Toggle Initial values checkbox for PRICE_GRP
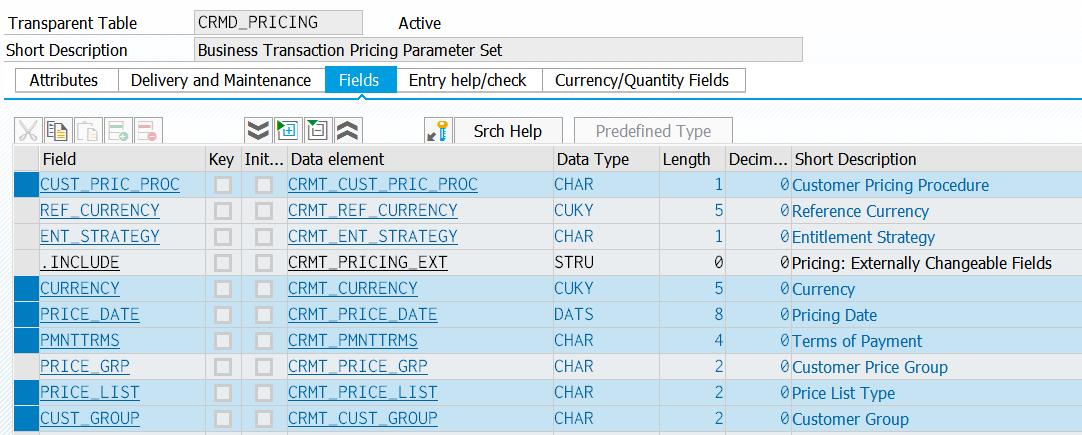The image size is (1082, 435). coord(264,367)
